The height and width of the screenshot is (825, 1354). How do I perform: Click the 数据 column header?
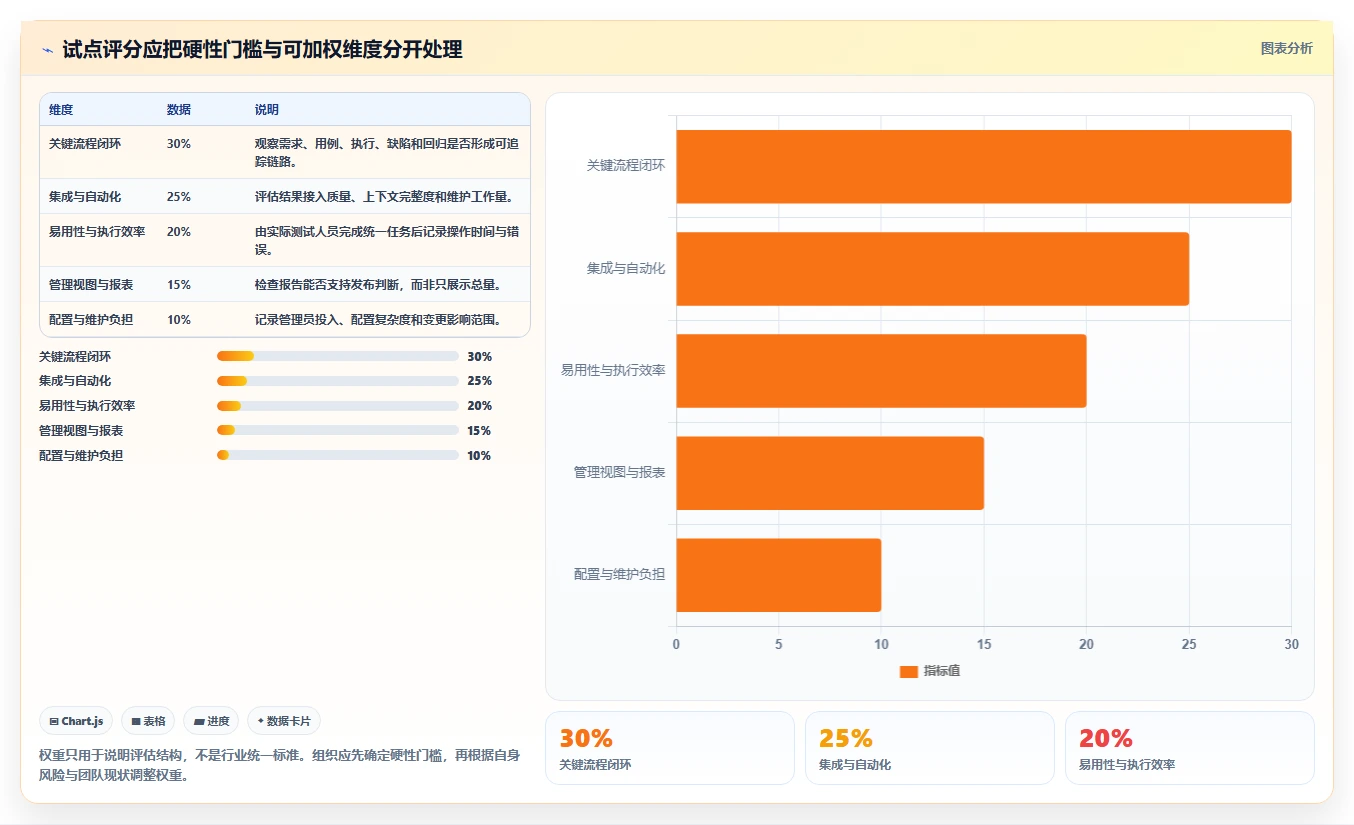(x=179, y=110)
